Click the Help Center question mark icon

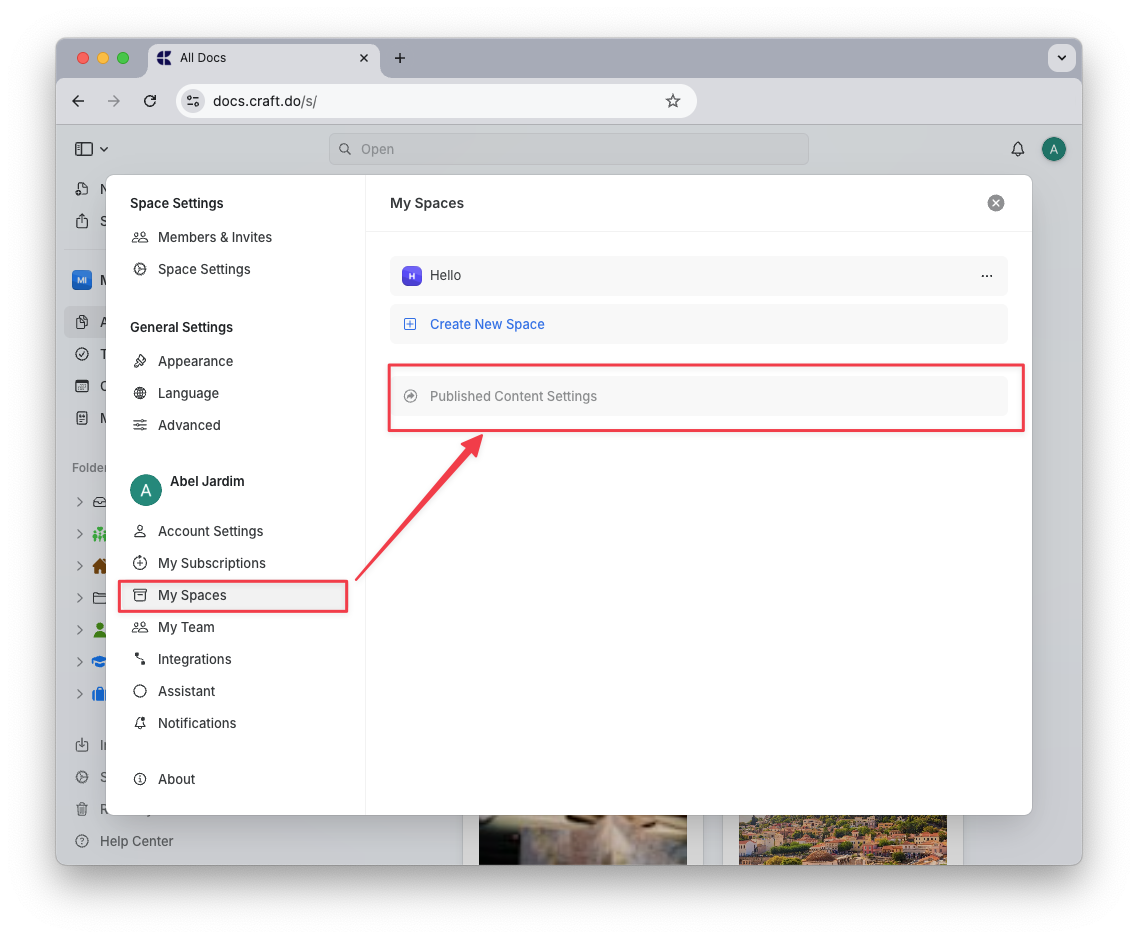[83, 841]
